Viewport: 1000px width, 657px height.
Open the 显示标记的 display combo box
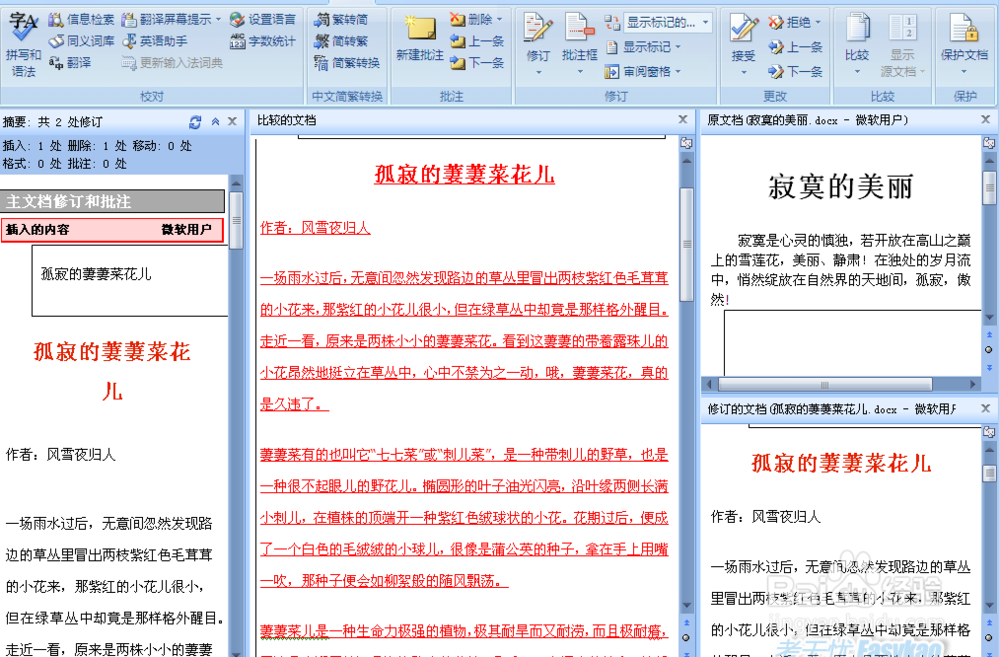(667, 23)
